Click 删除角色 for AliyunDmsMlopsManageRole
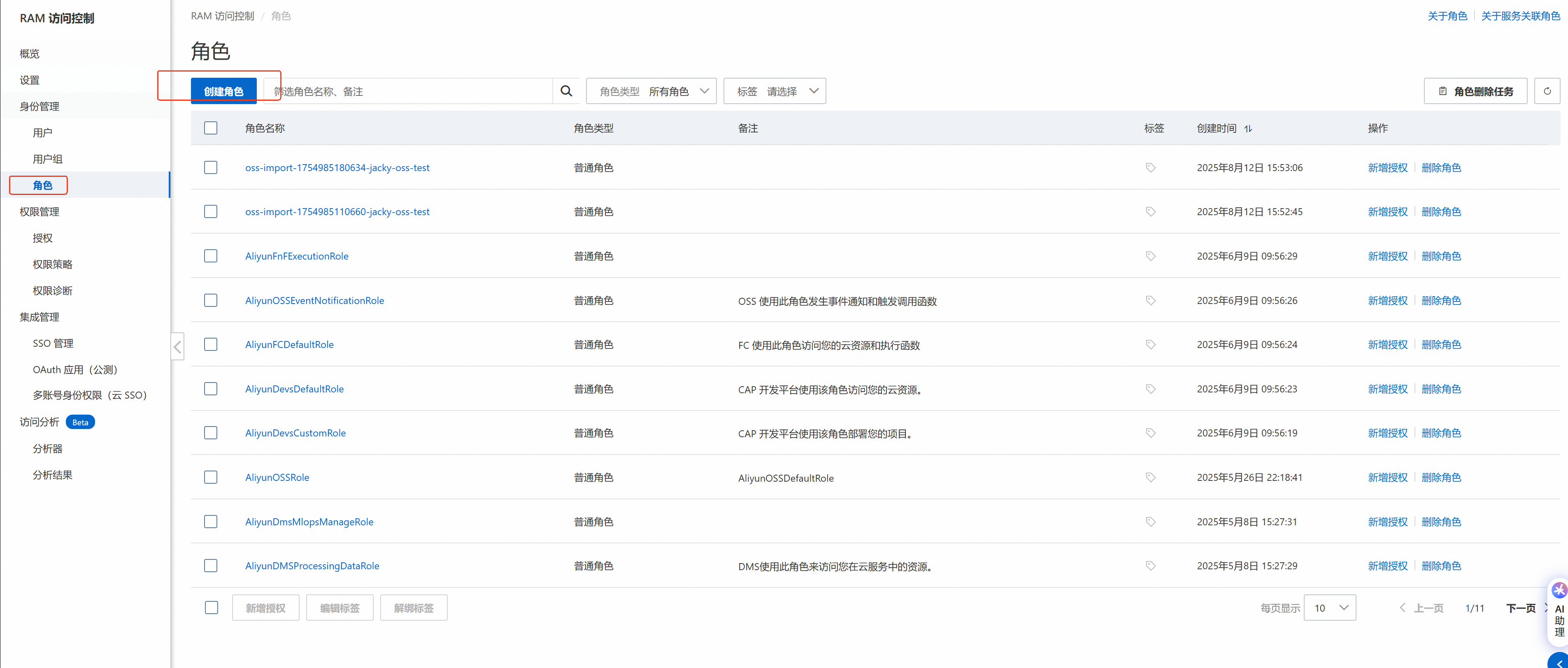1568x668 pixels. click(1441, 522)
